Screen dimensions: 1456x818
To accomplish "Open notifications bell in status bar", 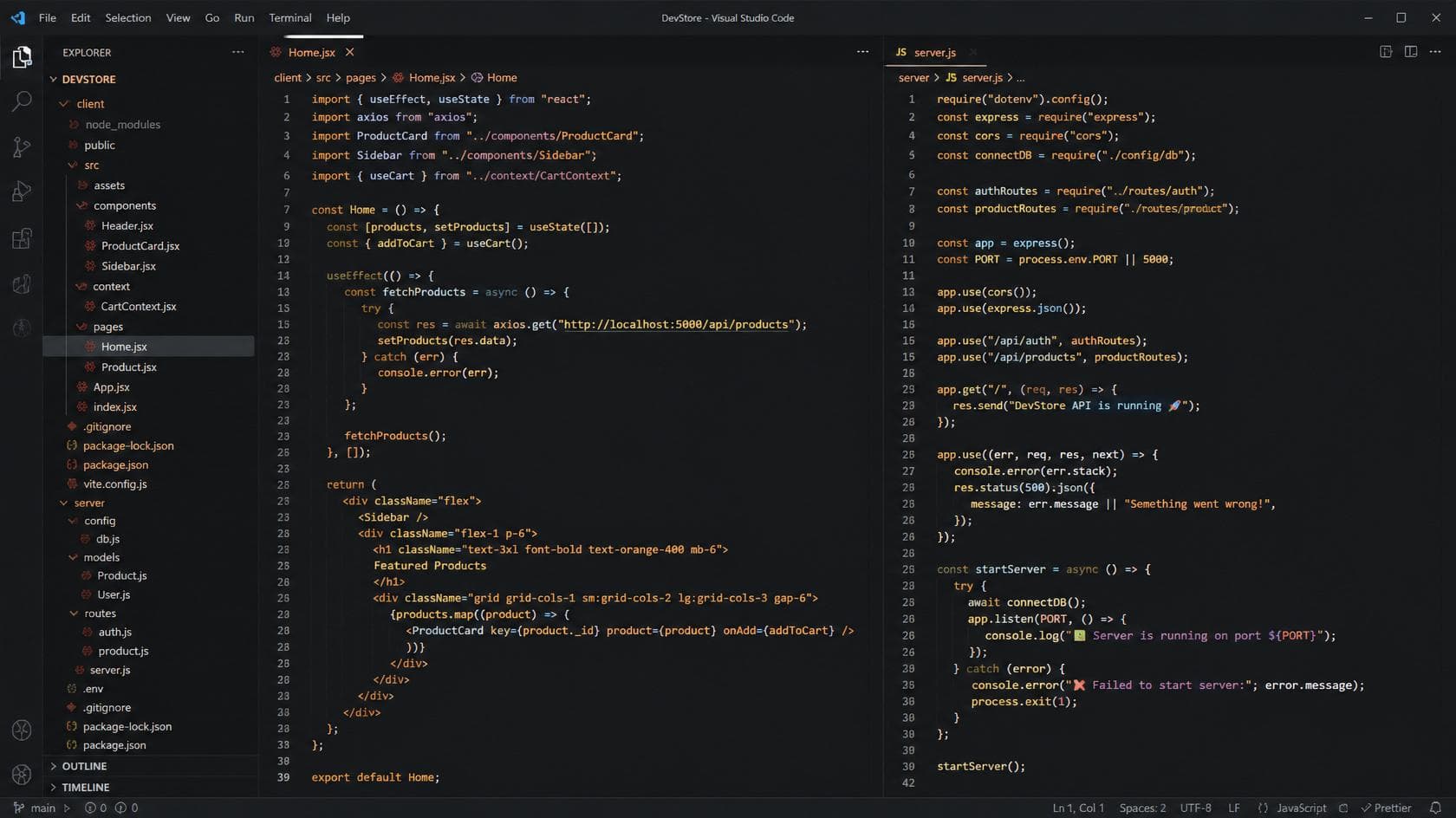I will 1435,808.
